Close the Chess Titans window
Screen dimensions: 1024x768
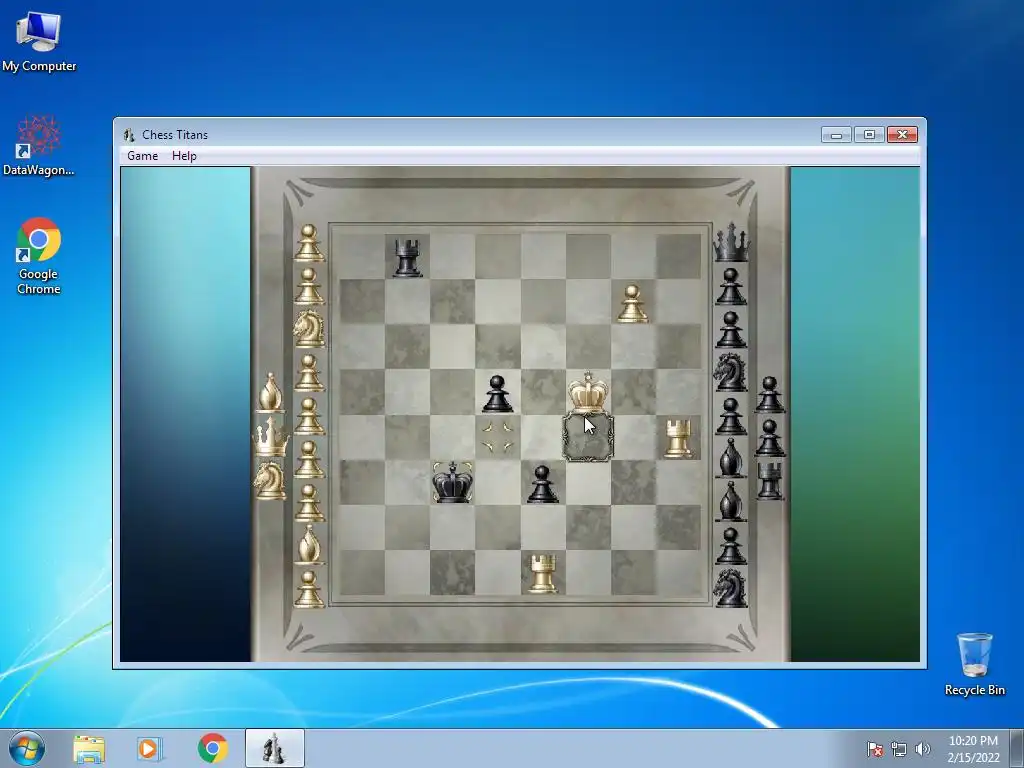pos(902,135)
